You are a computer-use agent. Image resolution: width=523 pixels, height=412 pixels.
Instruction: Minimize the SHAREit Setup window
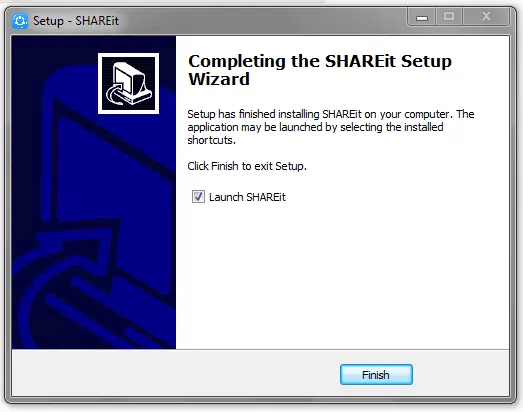click(422, 16)
